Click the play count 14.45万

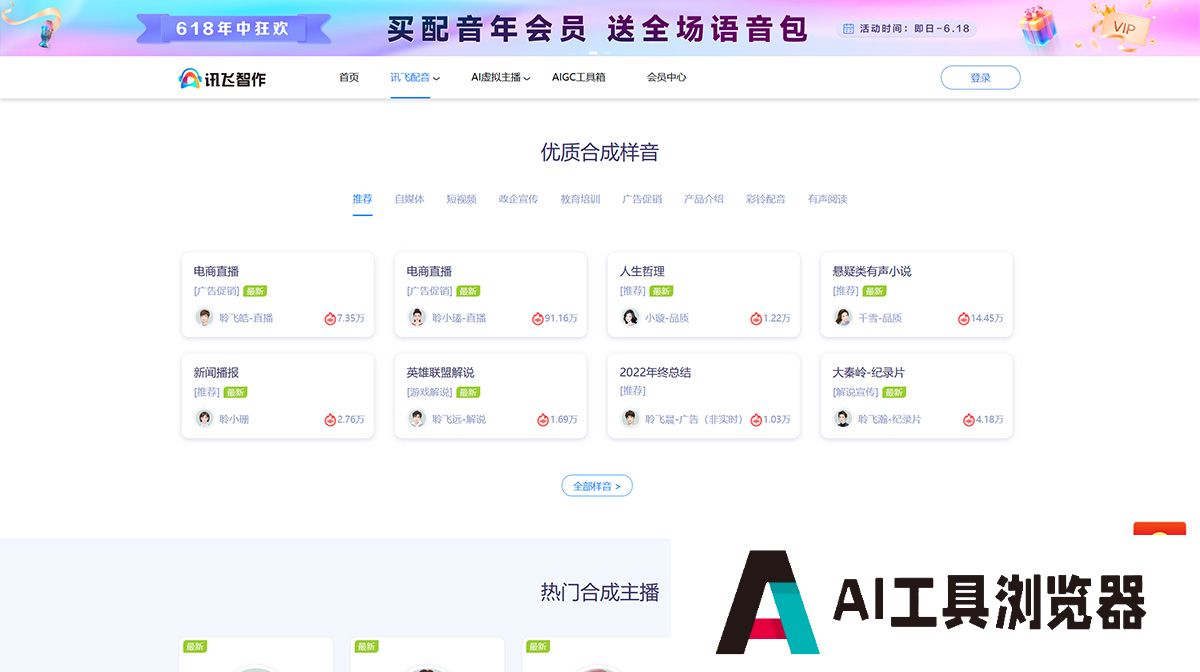point(987,318)
